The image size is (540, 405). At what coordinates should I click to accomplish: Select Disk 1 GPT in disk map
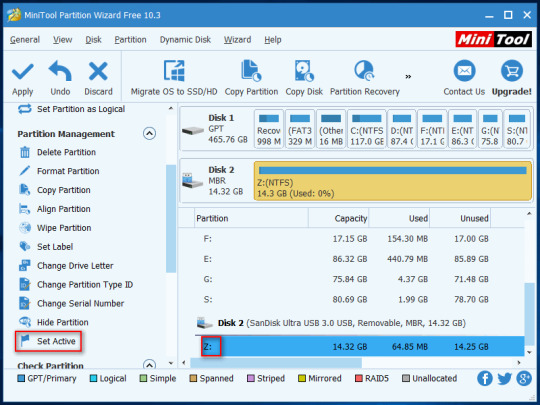[216, 128]
